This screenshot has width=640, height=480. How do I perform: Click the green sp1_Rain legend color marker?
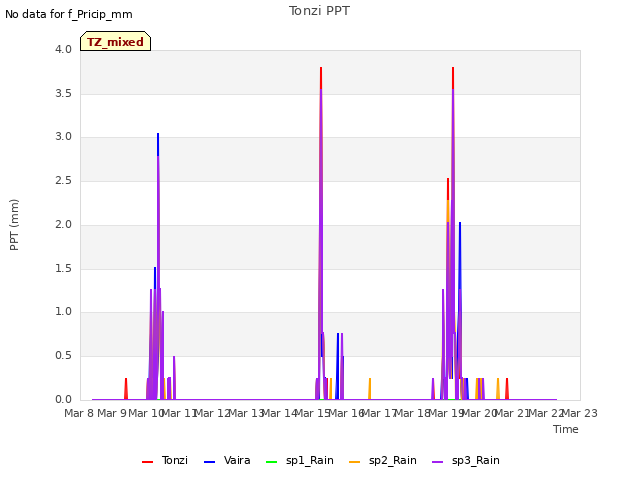click(x=271, y=462)
